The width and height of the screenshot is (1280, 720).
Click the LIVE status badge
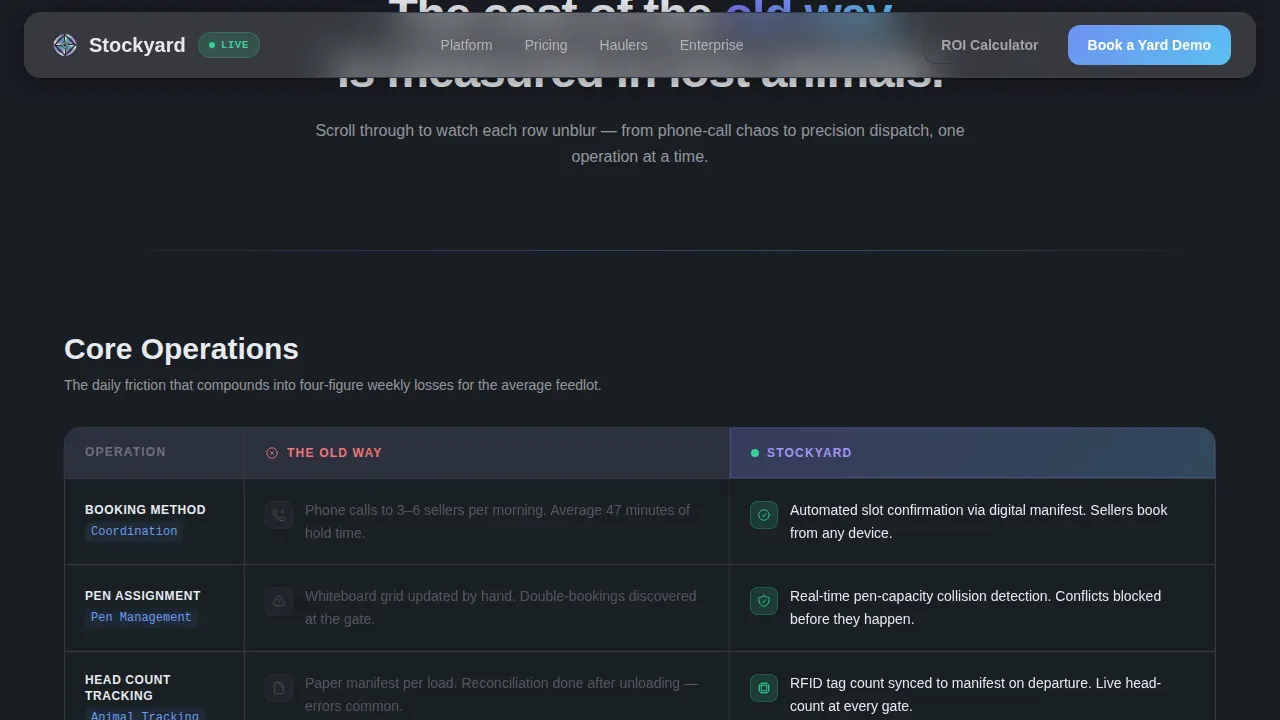click(229, 45)
